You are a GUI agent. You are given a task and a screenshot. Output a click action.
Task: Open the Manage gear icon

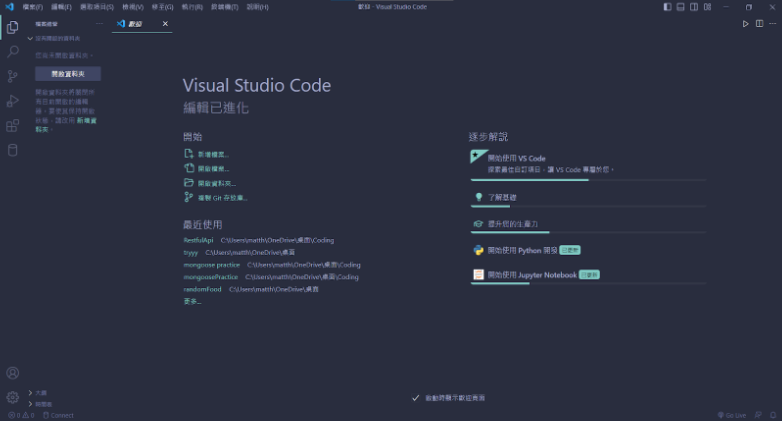(x=12, y=397)
